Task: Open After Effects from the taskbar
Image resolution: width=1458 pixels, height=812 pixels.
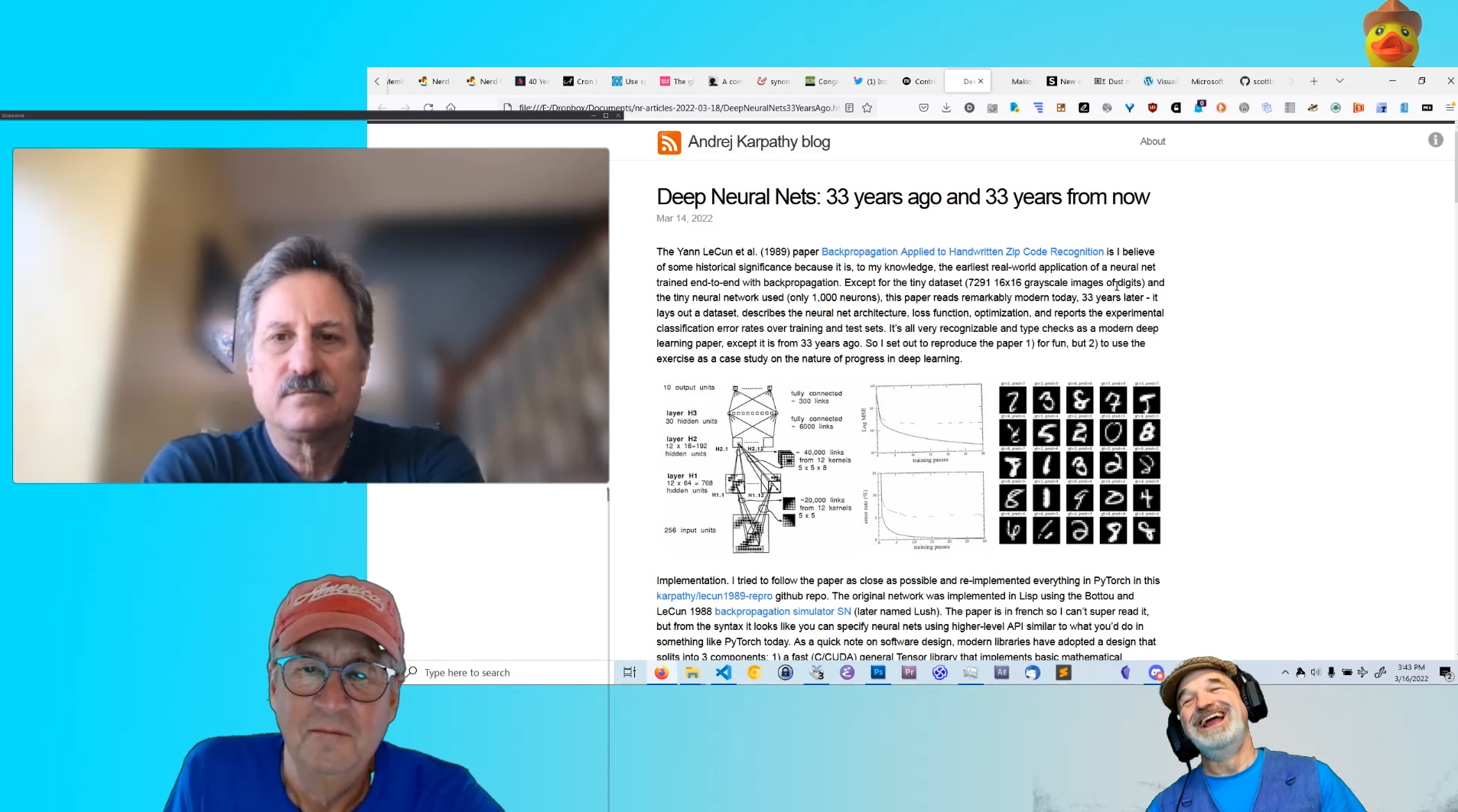Action: [x=1001, y=672]
